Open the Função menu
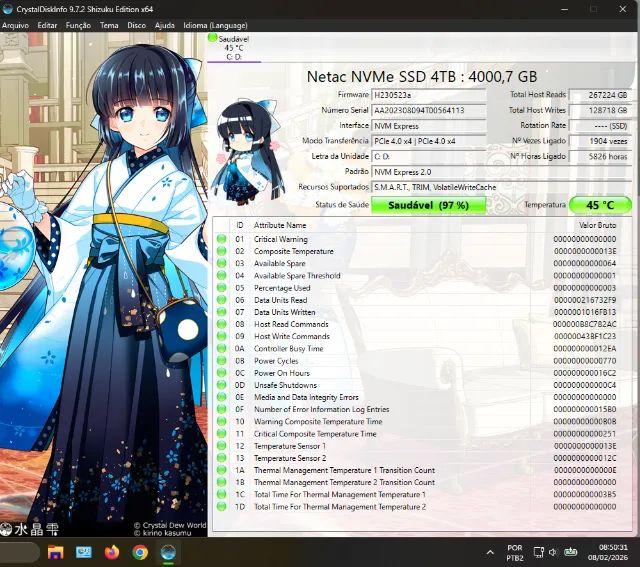 click(x=78, y=25)
